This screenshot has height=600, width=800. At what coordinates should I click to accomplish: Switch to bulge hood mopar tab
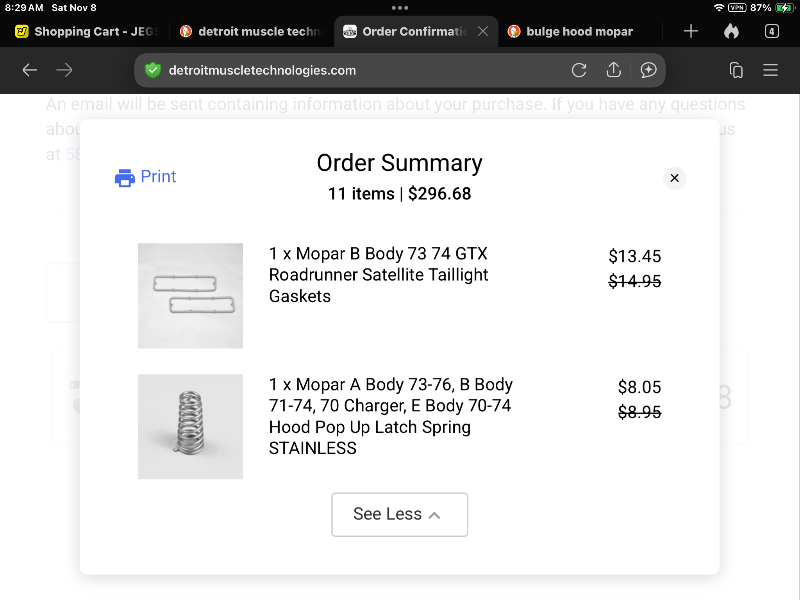click(580, 31)
